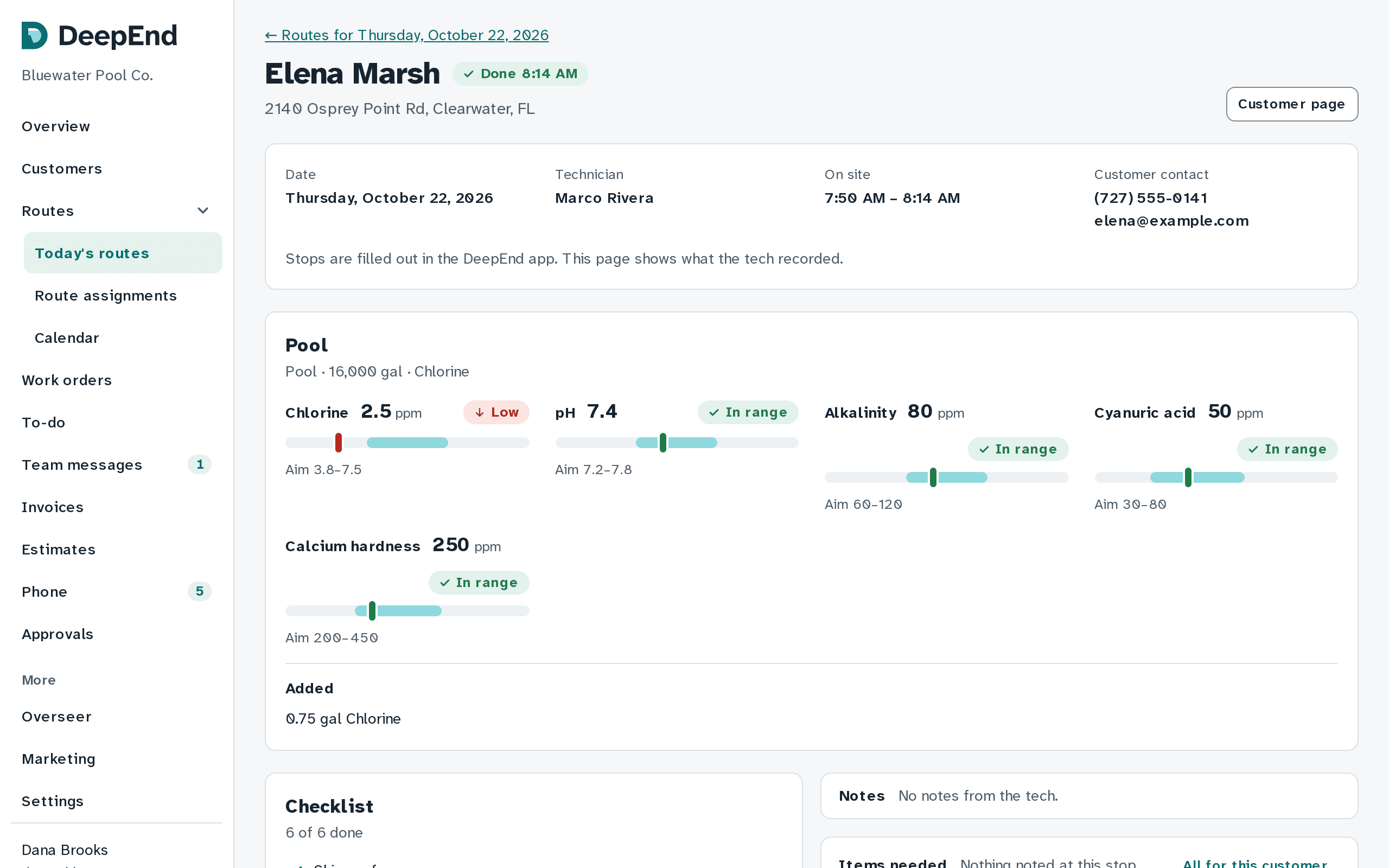
Task: Click the email elena@example.com
Action: pos(1171,221)
